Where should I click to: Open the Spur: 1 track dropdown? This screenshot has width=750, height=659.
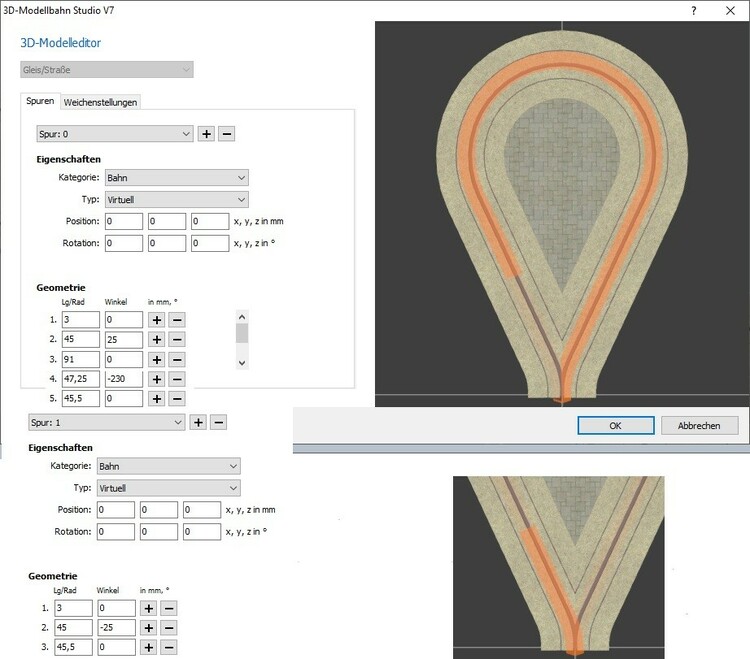coord(105,423)
